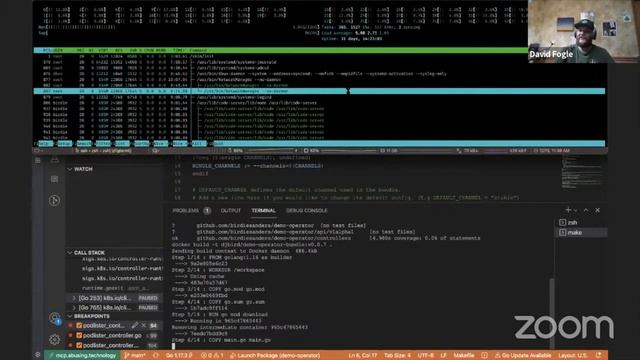This screenshot has width=640, height=360.
Task: Edit condition pencil on first podlister breakpoint
Action: coord(135,325)
